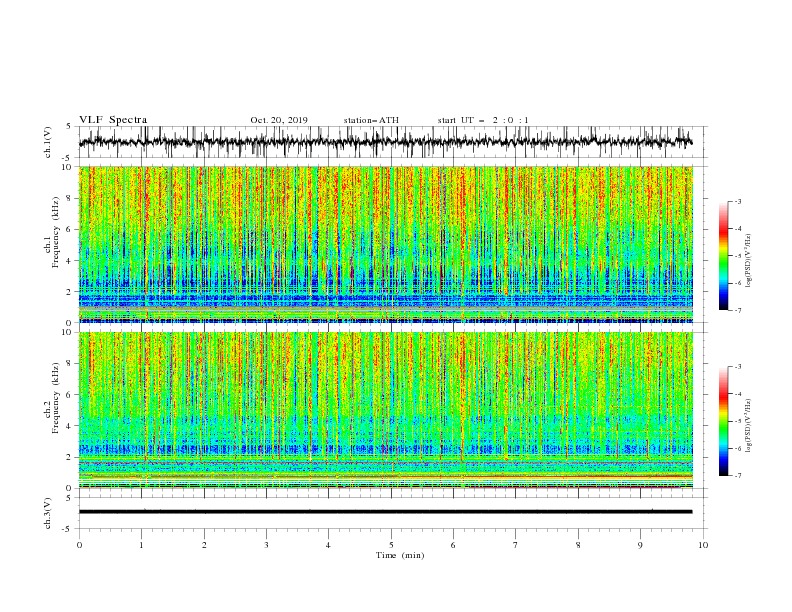Click time axis tick label "2"
This screenshot has height=612, width=792.
[204, 545]
